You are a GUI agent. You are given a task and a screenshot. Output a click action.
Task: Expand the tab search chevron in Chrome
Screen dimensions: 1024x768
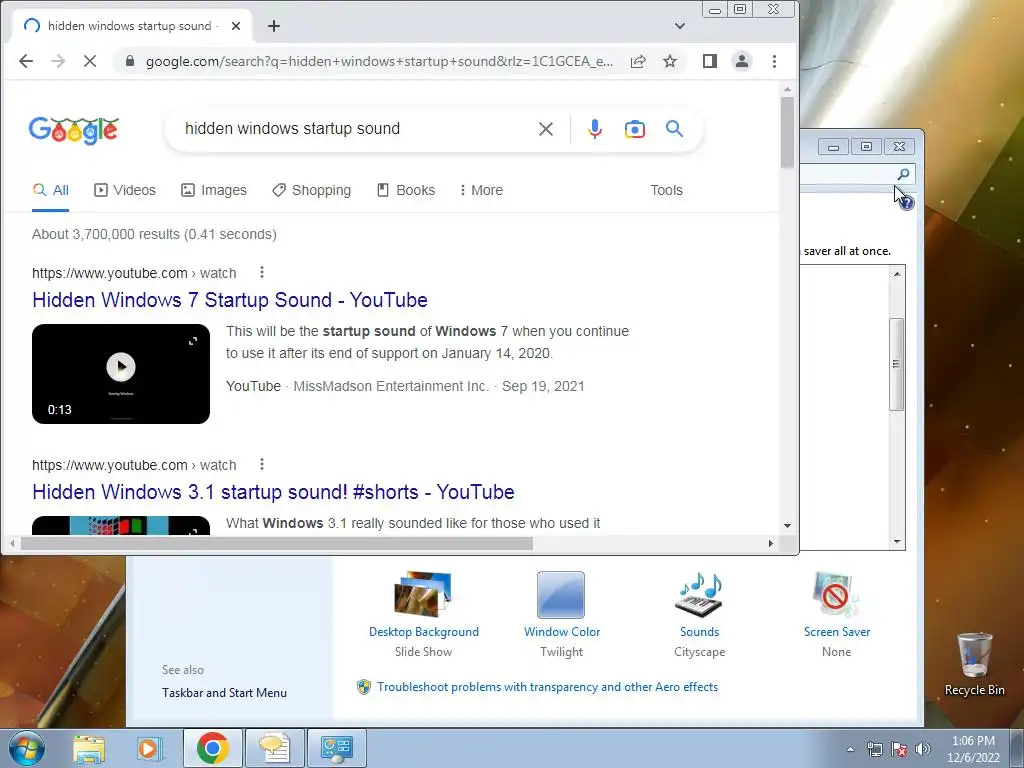pos(680,26)
